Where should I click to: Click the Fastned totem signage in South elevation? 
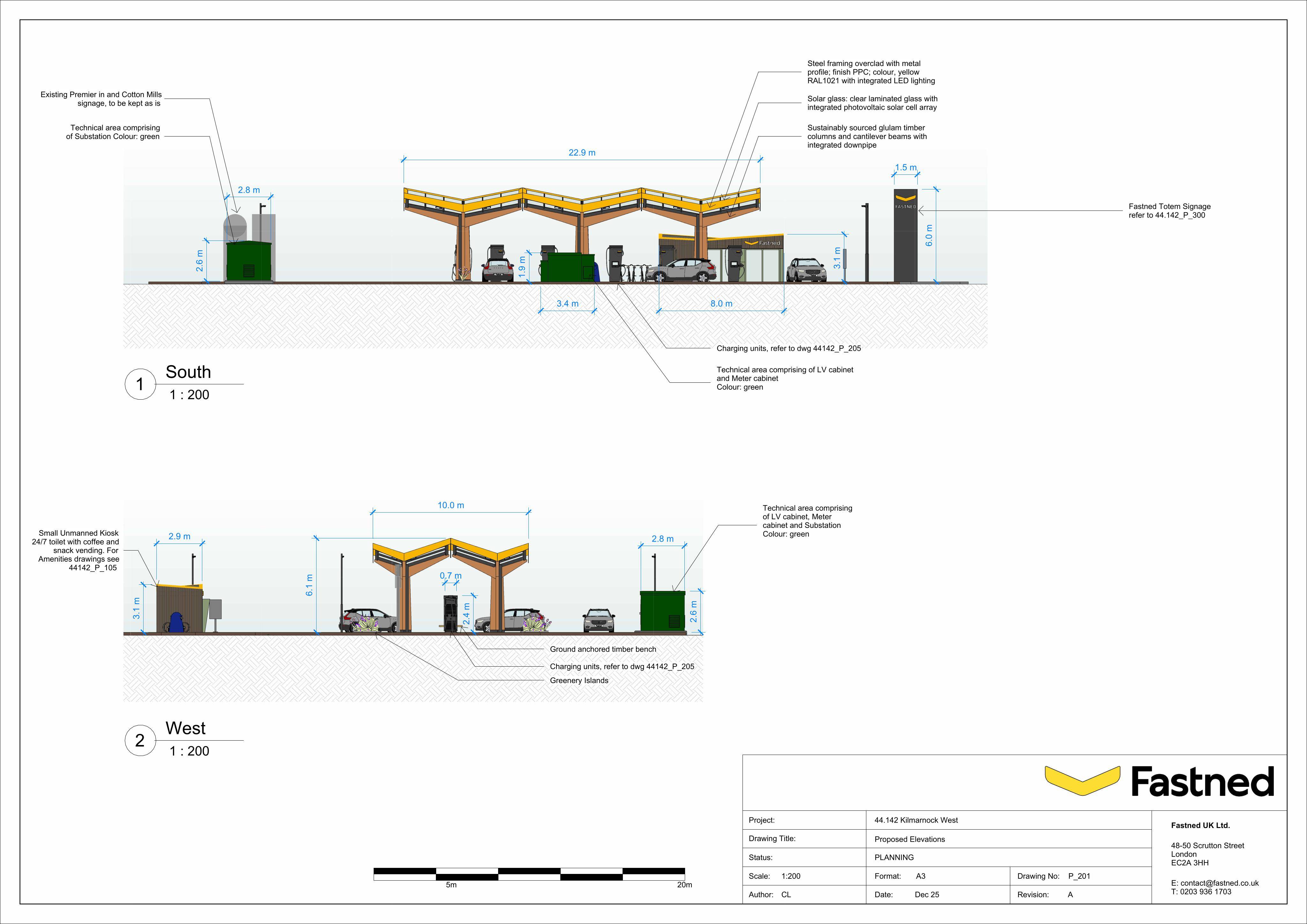click(905, 236)
